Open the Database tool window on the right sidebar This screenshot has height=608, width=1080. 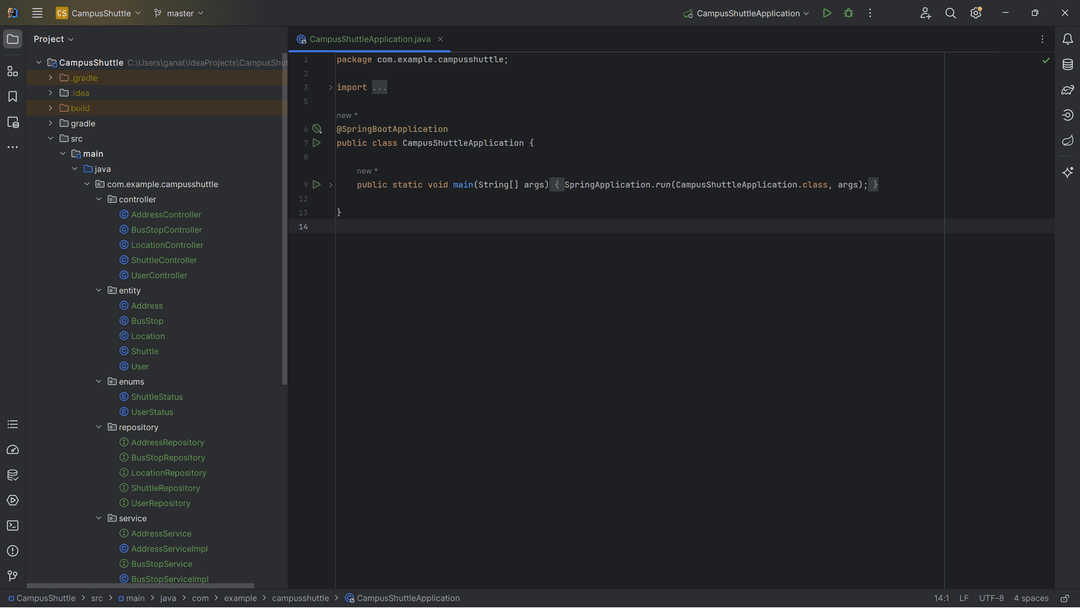click(x=1067, y=64)
